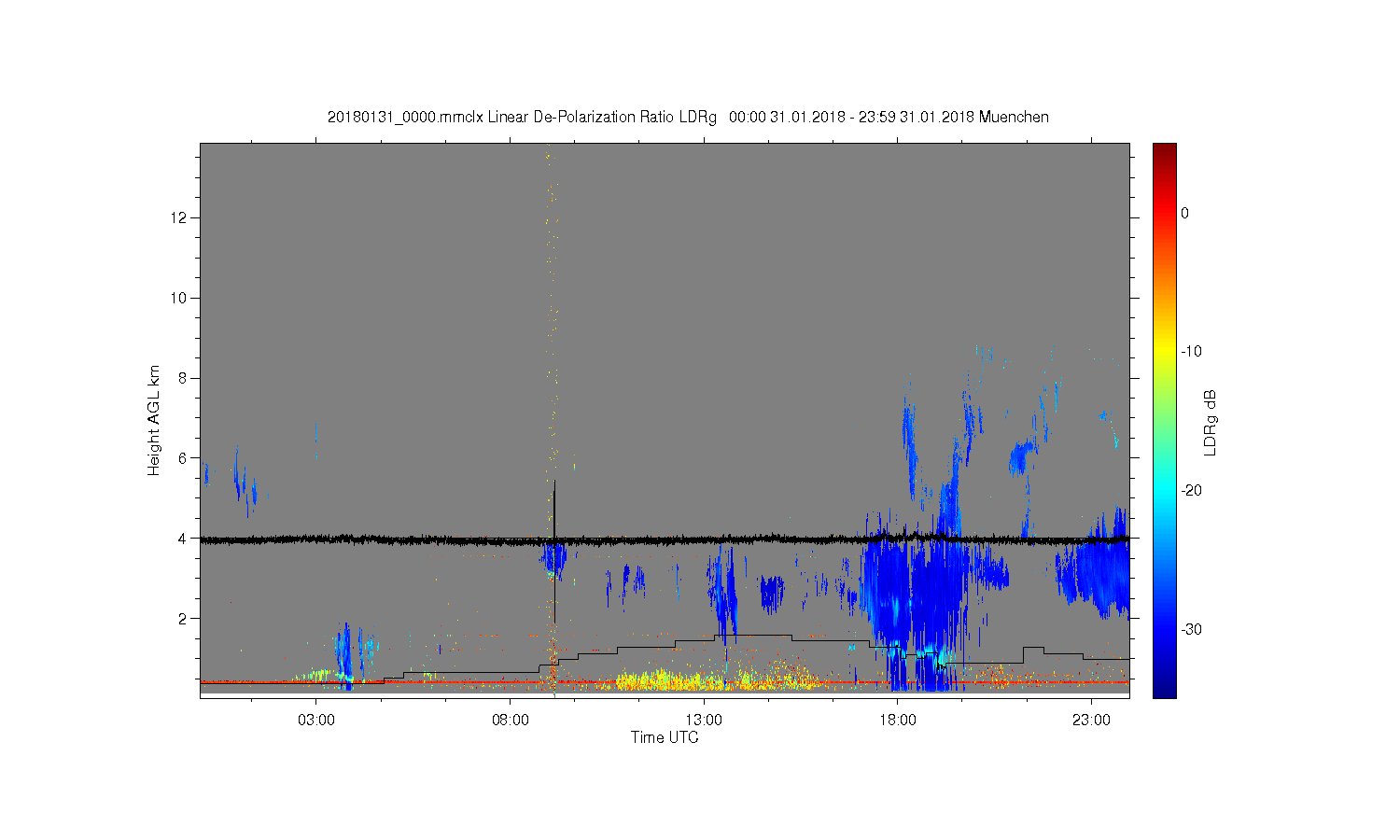The width and height of the screenshot is (1400, 840).
Task: Select the 08:00 time tick label
Action: (x=511, y=721)
